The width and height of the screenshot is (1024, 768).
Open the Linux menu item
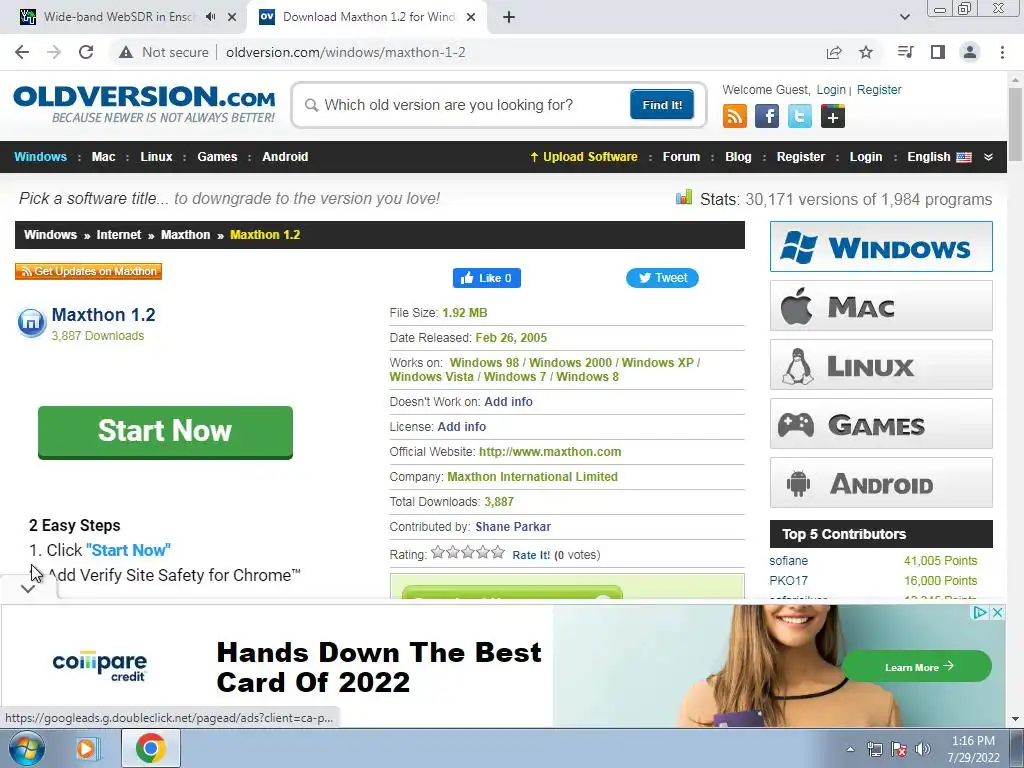[156, 157]
